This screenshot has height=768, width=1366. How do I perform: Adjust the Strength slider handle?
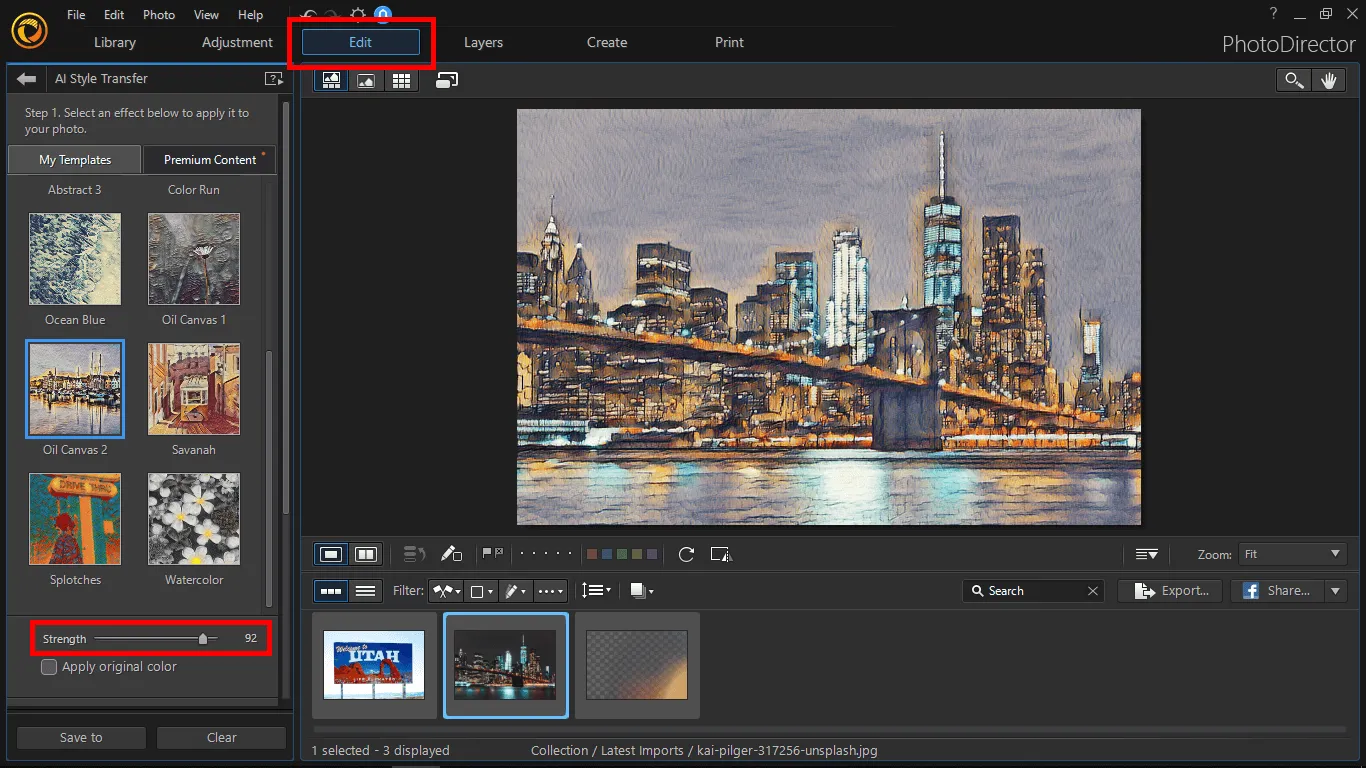(x=203, y=639)
